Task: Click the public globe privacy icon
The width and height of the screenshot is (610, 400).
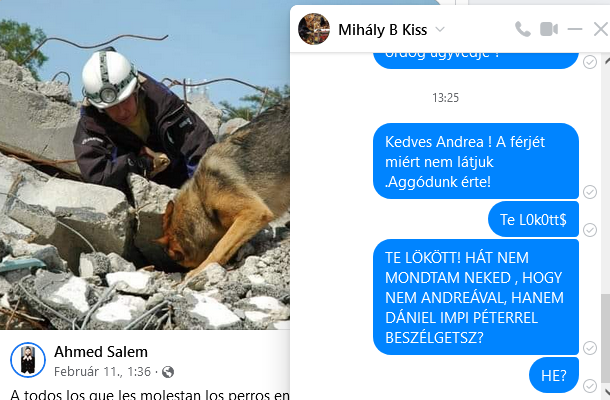Action: pyautogui.click(x=168, y=372)
